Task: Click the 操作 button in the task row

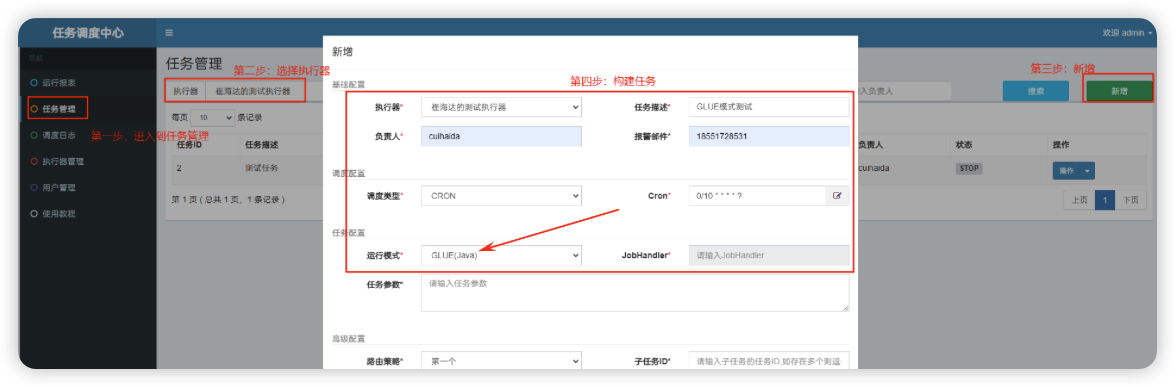Action: [1066, 171]
